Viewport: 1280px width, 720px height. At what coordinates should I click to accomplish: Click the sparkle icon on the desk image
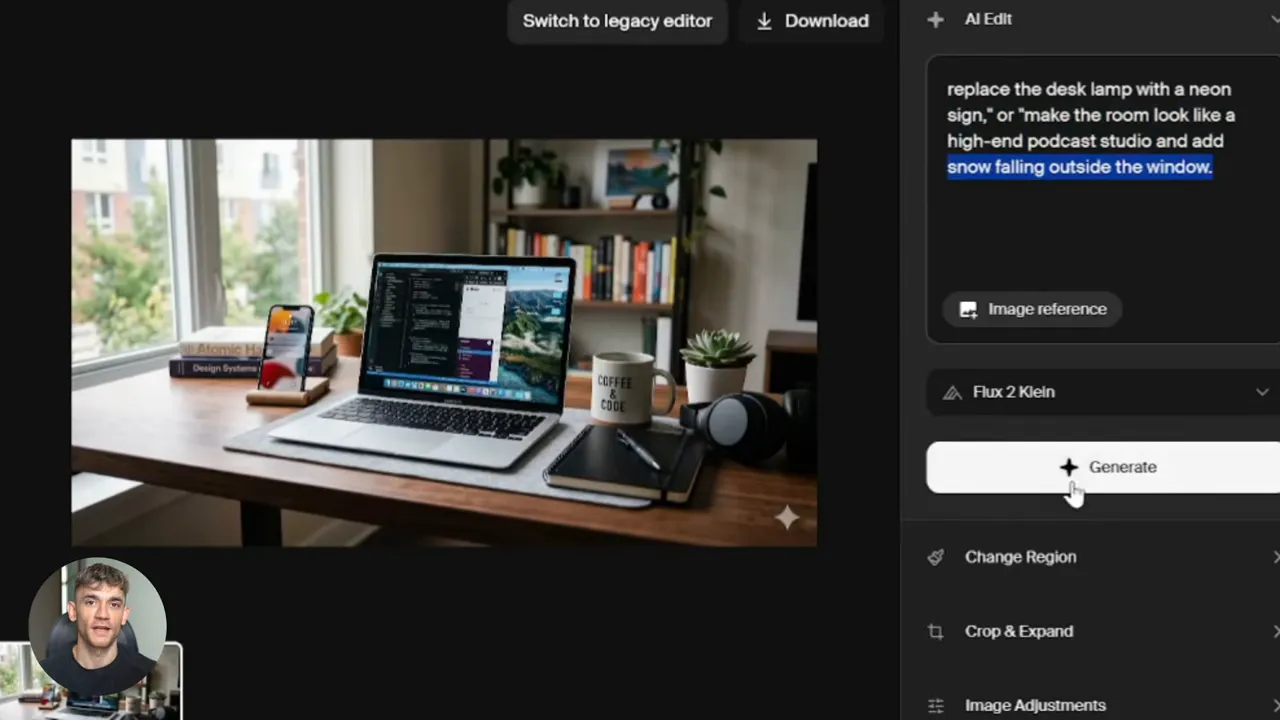[x=787, y=516]
